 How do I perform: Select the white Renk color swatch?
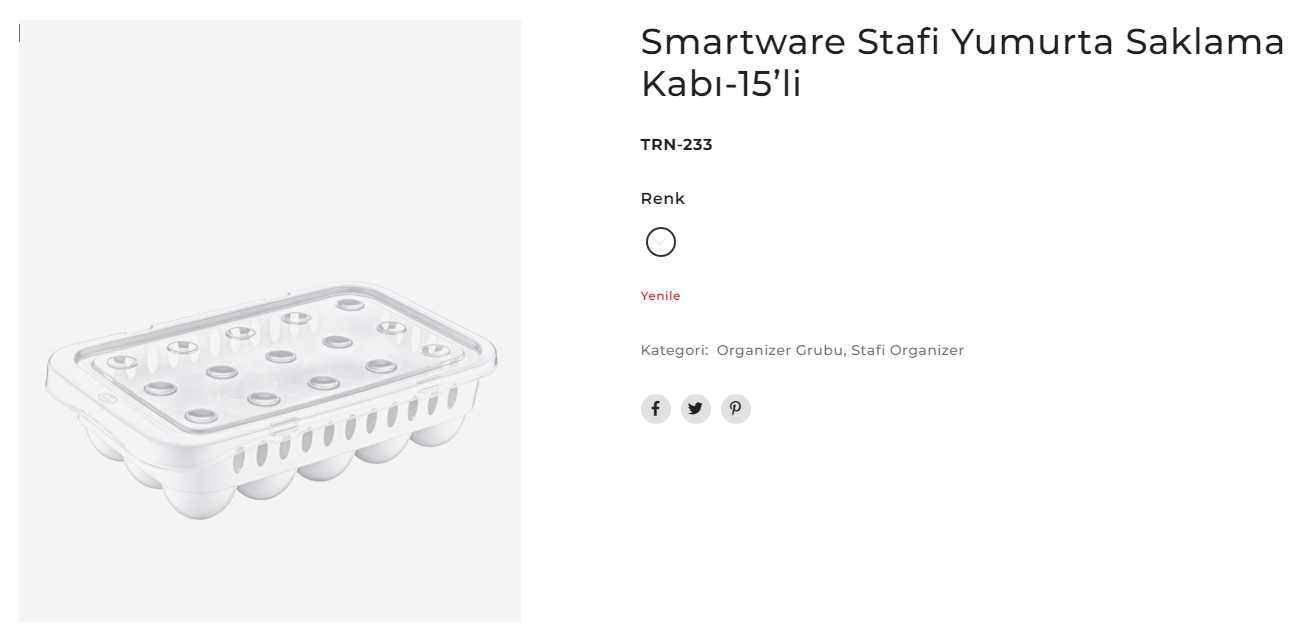point(661,242)
